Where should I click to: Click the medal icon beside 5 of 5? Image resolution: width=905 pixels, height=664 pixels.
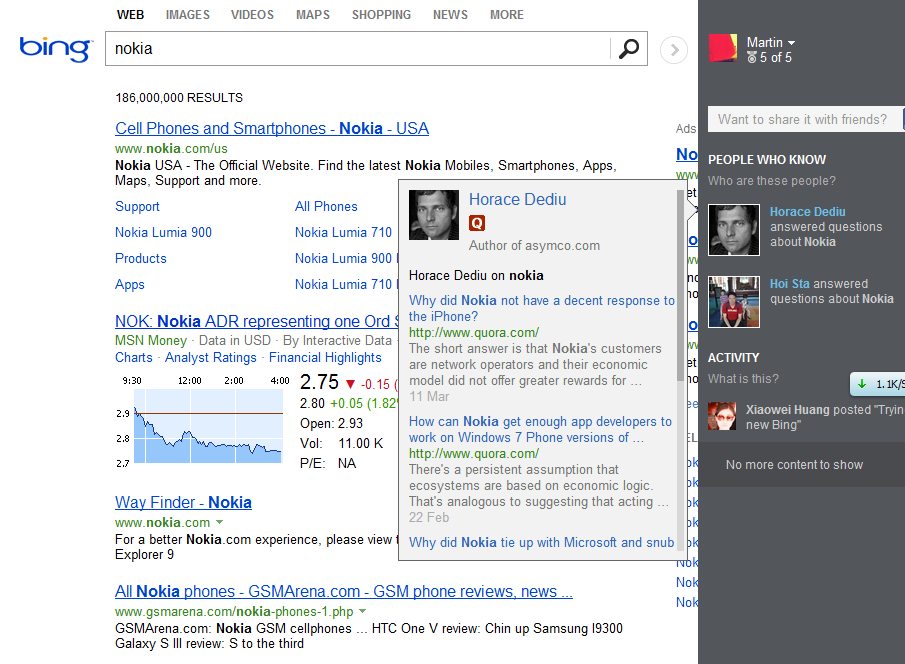(751, 58)
